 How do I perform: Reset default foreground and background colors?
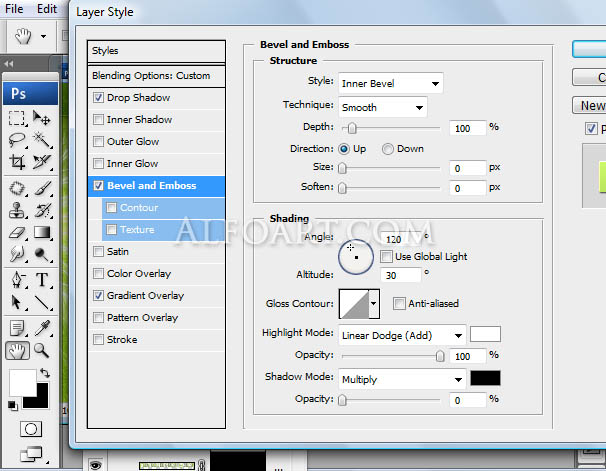pyautogui.click(x=12, y=405)
